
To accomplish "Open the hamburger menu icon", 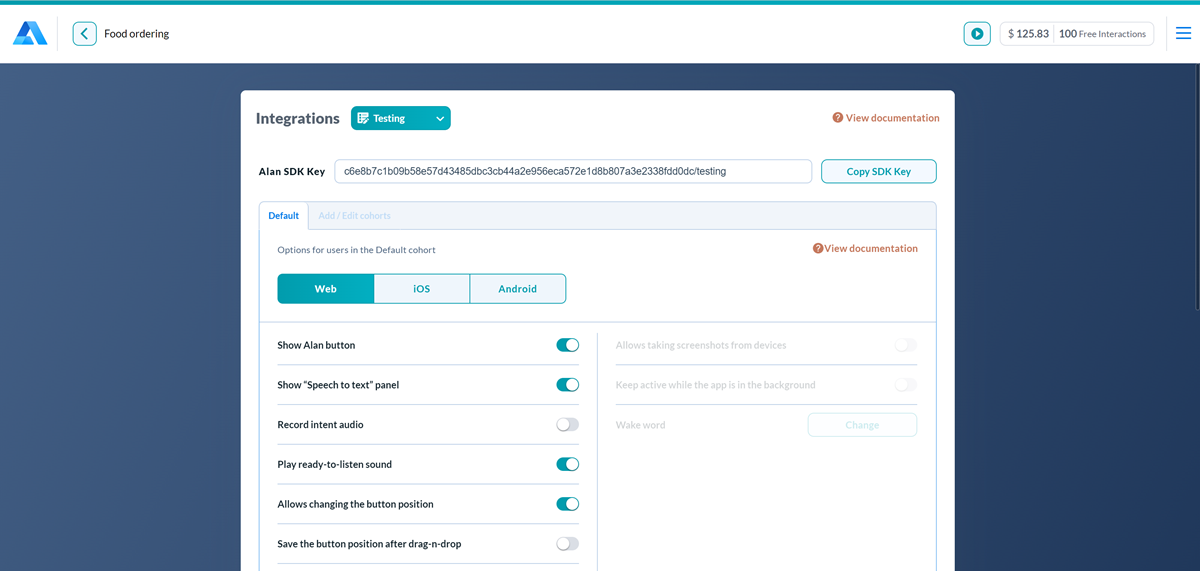I will (x=1183, y=34).
